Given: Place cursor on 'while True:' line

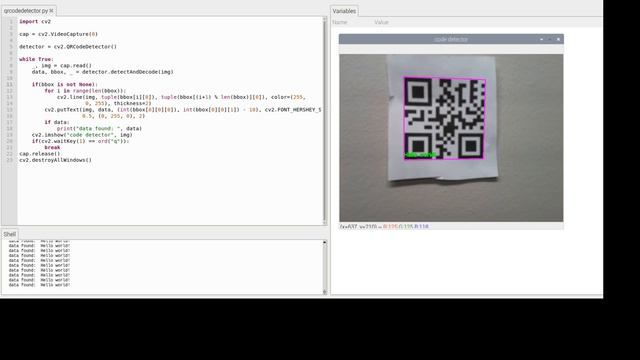Looking at the screenshot, I should [36, 59].
